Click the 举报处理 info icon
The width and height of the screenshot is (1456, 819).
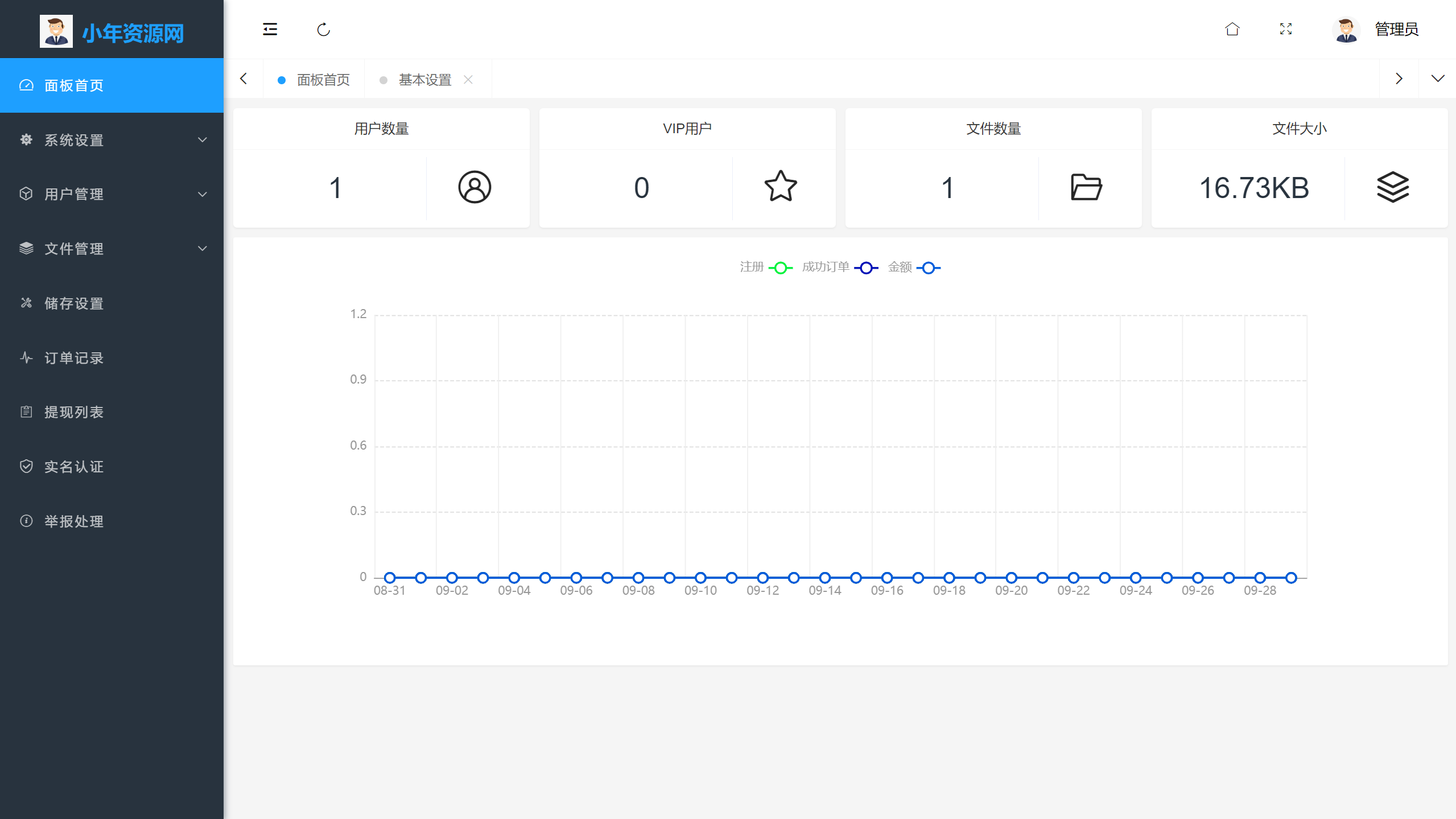tap(27, 521)
